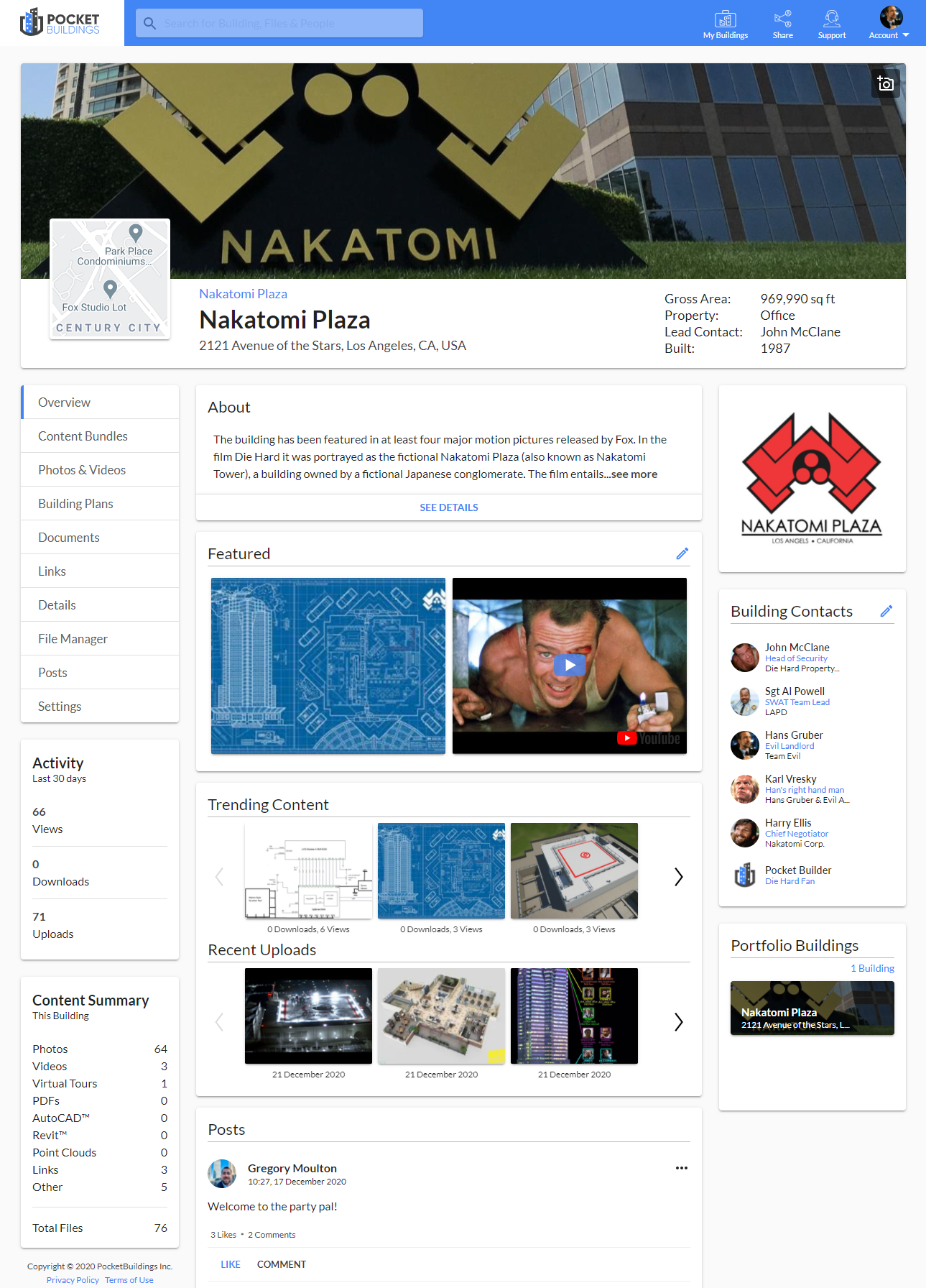
Task: Open the Support headset icon
Action: click(x=832, y=24)
